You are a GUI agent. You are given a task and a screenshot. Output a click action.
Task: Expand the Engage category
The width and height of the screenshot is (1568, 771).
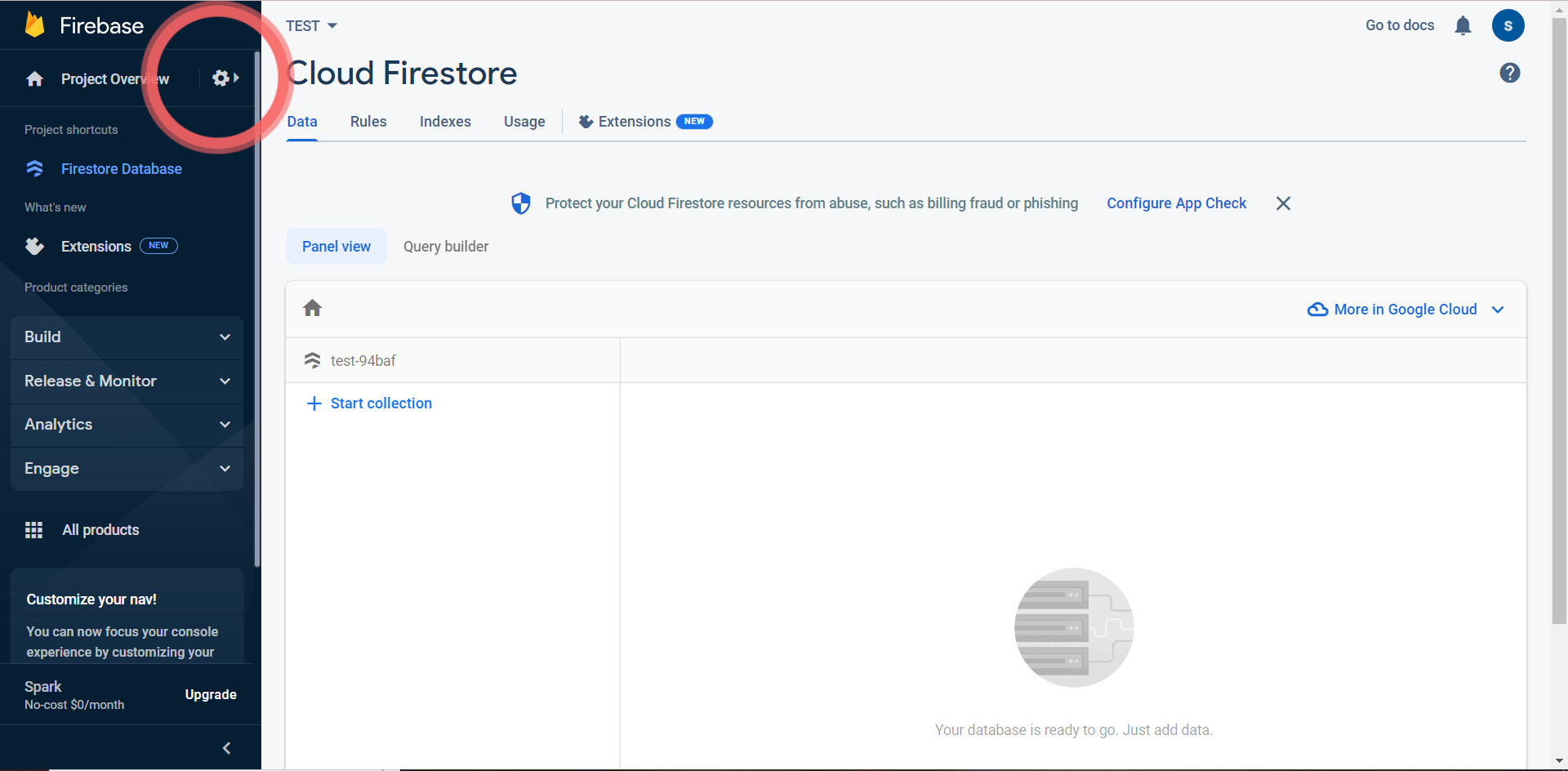click(x=127, y=469)
